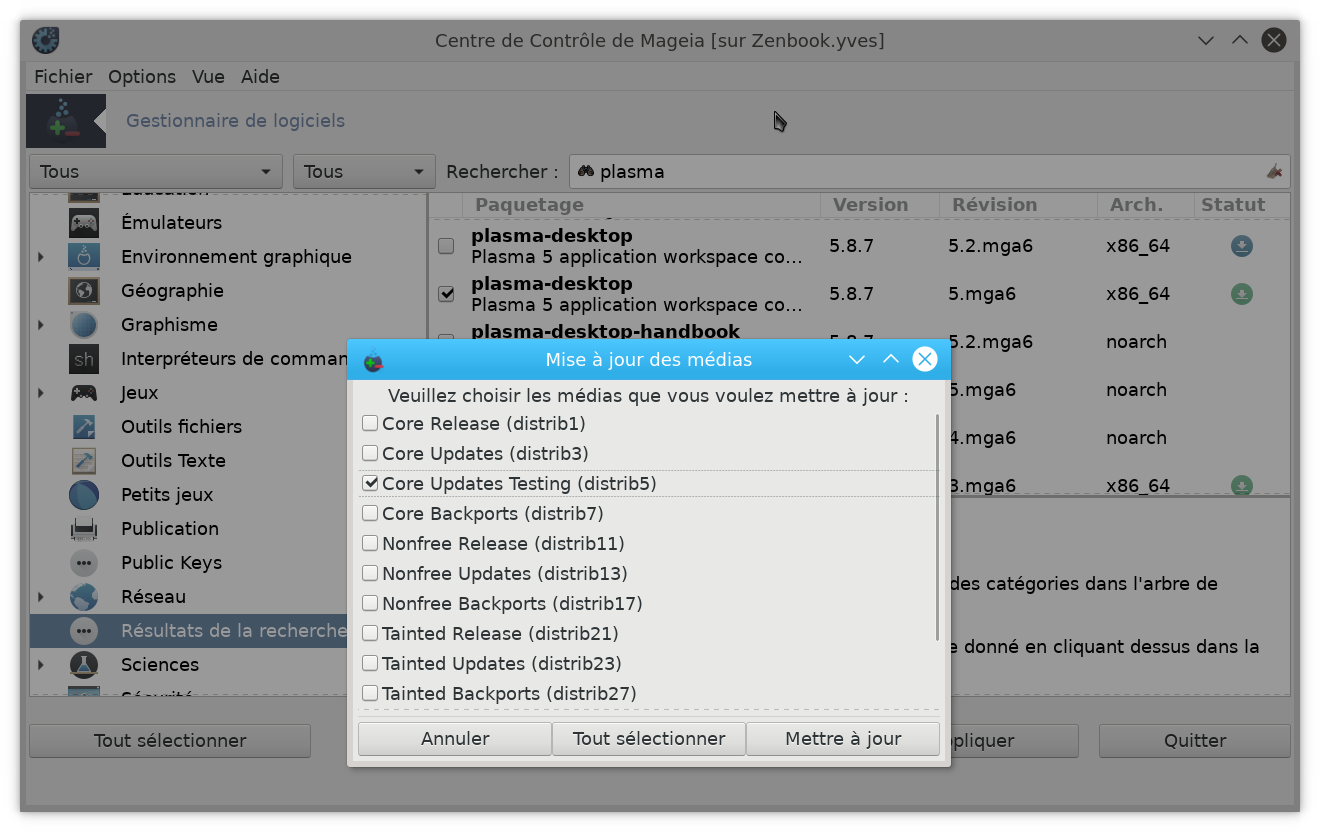
Task: Open the second 'Tous' dropdown beside Rechercher
Action: pyautogui.click(x=364, y=171)
